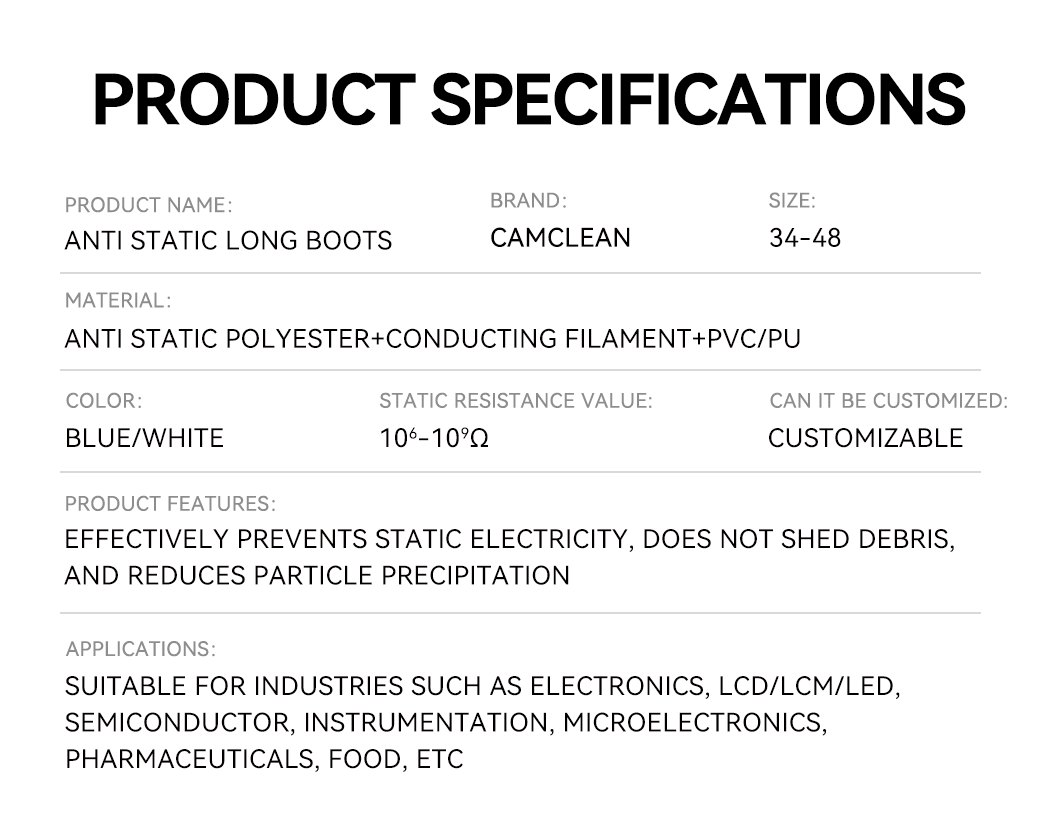Image resolution: width=1060 pixels, height=813 pixels.
Task: Click the BRAND label
Action: pyautogui.click(x=528, y=201)
